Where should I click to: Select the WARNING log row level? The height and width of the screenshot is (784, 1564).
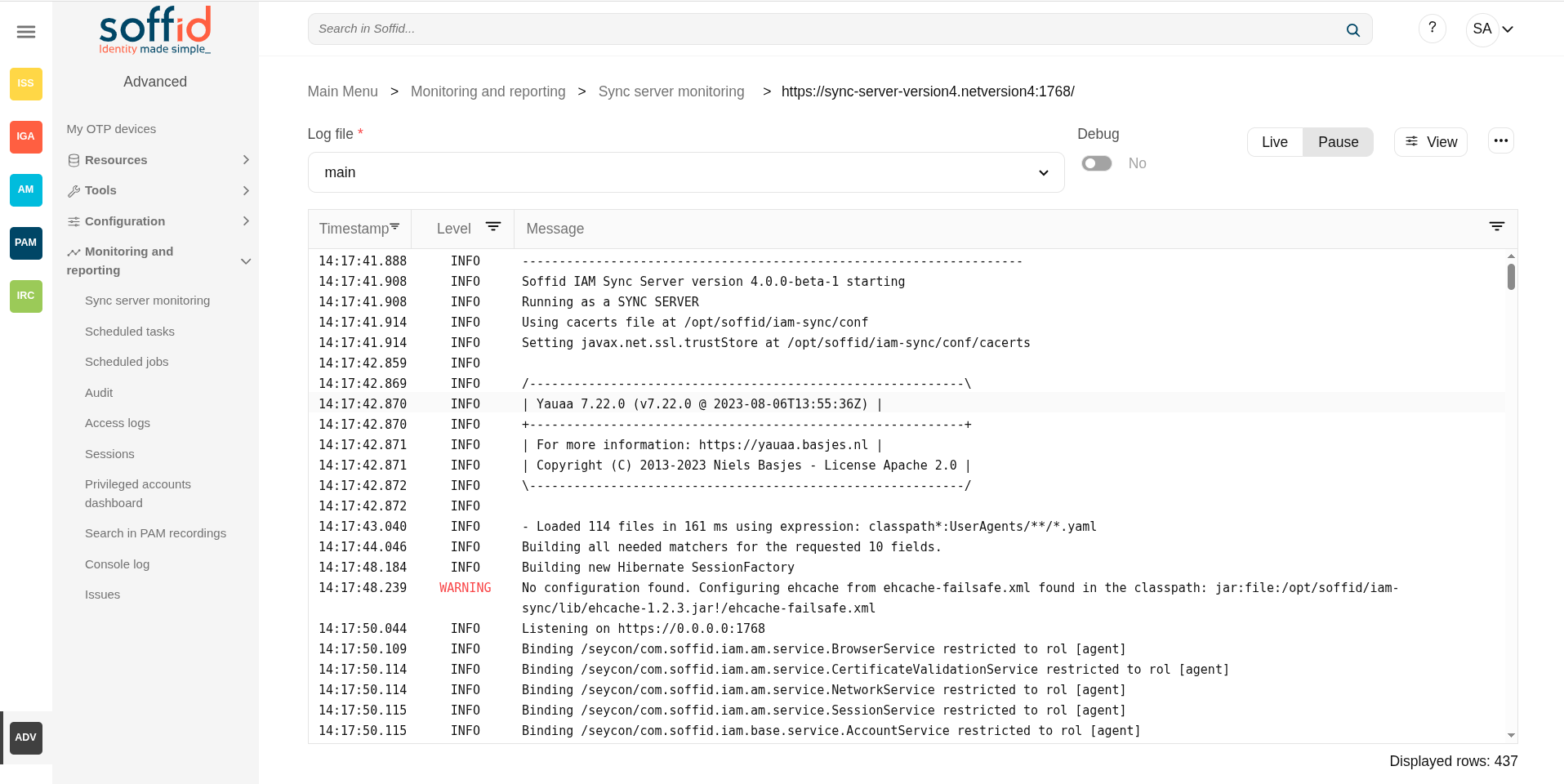click(465, 588)
